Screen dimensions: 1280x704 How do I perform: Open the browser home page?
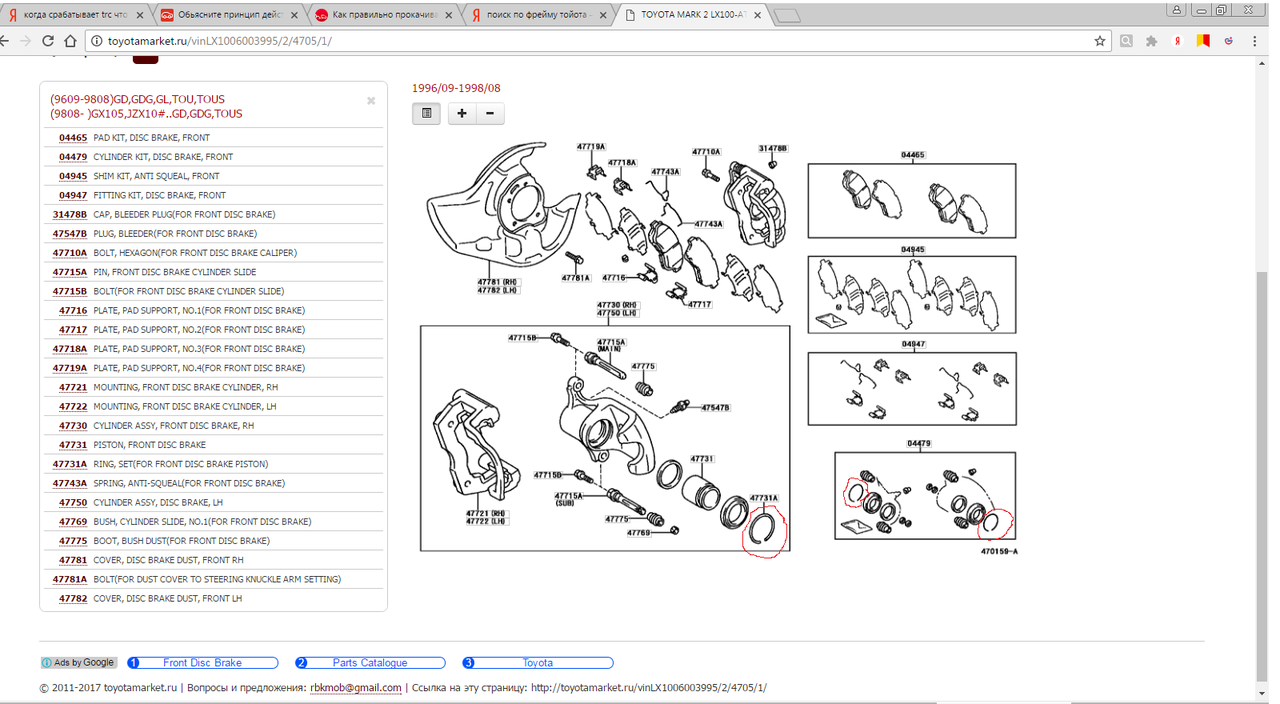[70, 41]
